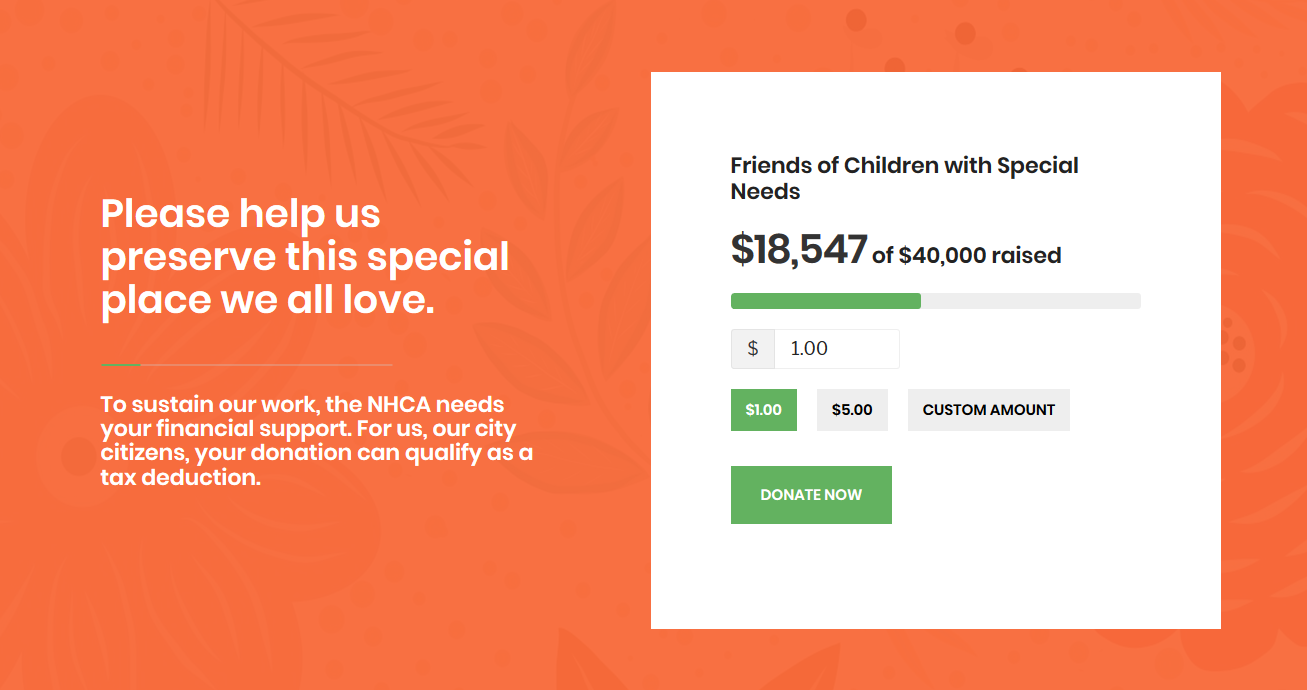The width and height of the screenshot is (1307, 690).
Task: Click blank white card area below Donate Now
Action: coord(935,578)
